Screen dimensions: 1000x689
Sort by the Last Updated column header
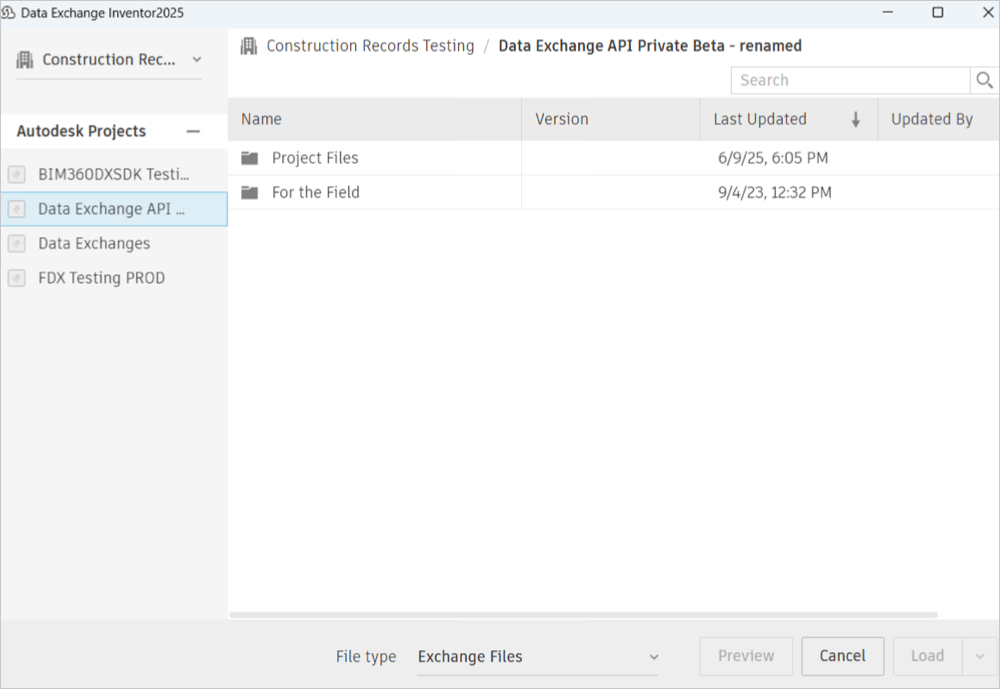click(789, 119)
